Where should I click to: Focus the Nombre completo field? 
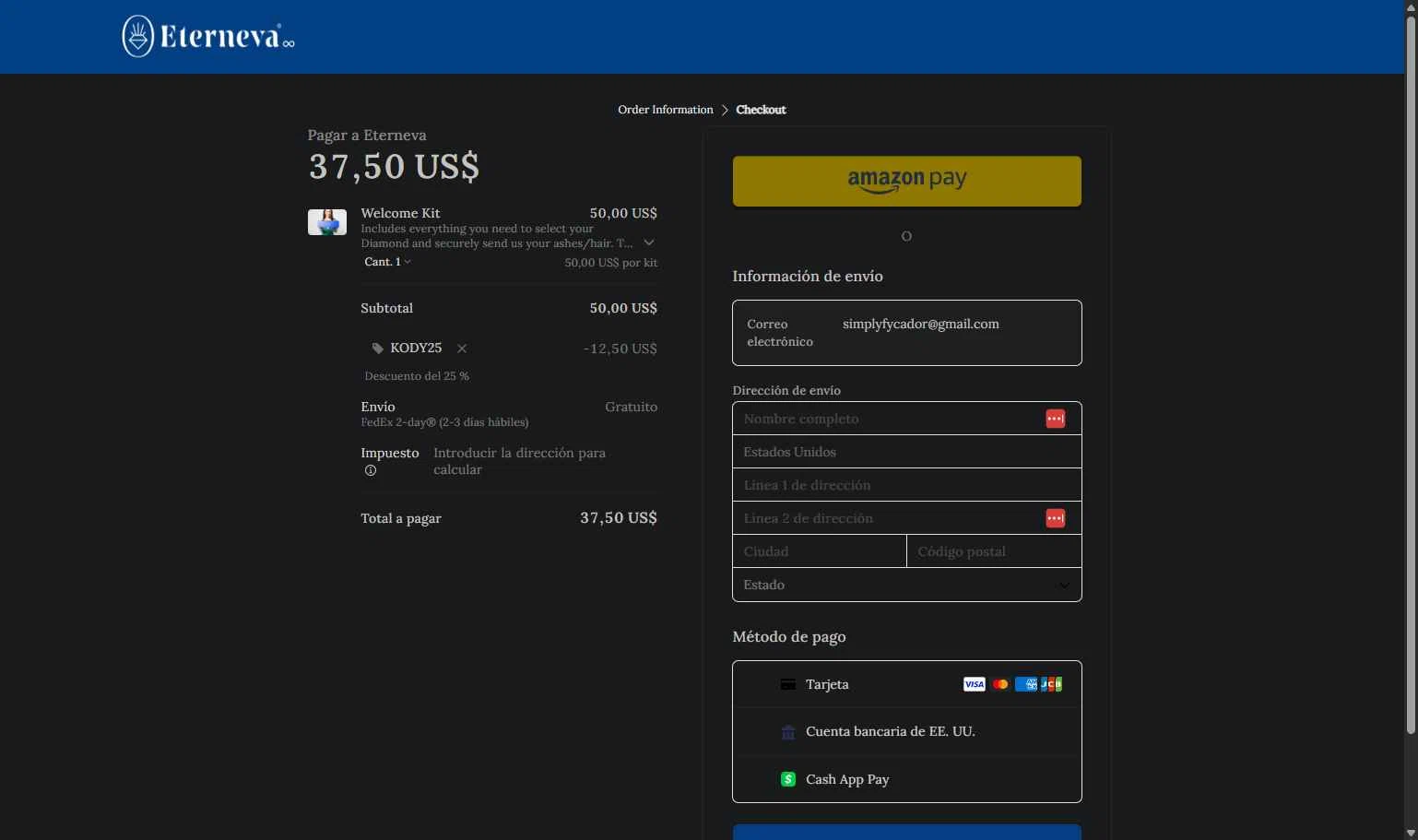click(x=907, y=419)
